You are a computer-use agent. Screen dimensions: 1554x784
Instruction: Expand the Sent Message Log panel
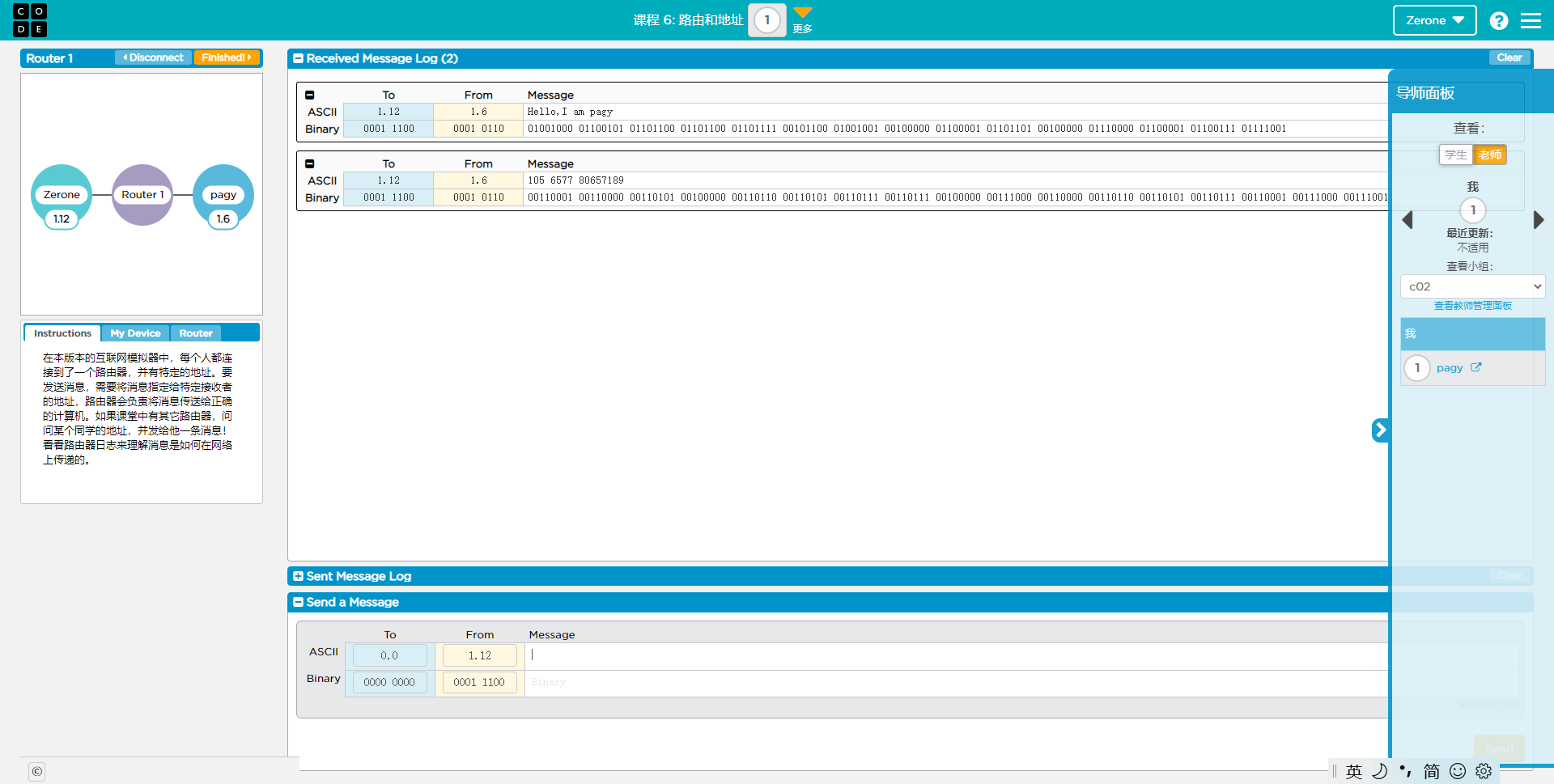click(x=298, y=576)
